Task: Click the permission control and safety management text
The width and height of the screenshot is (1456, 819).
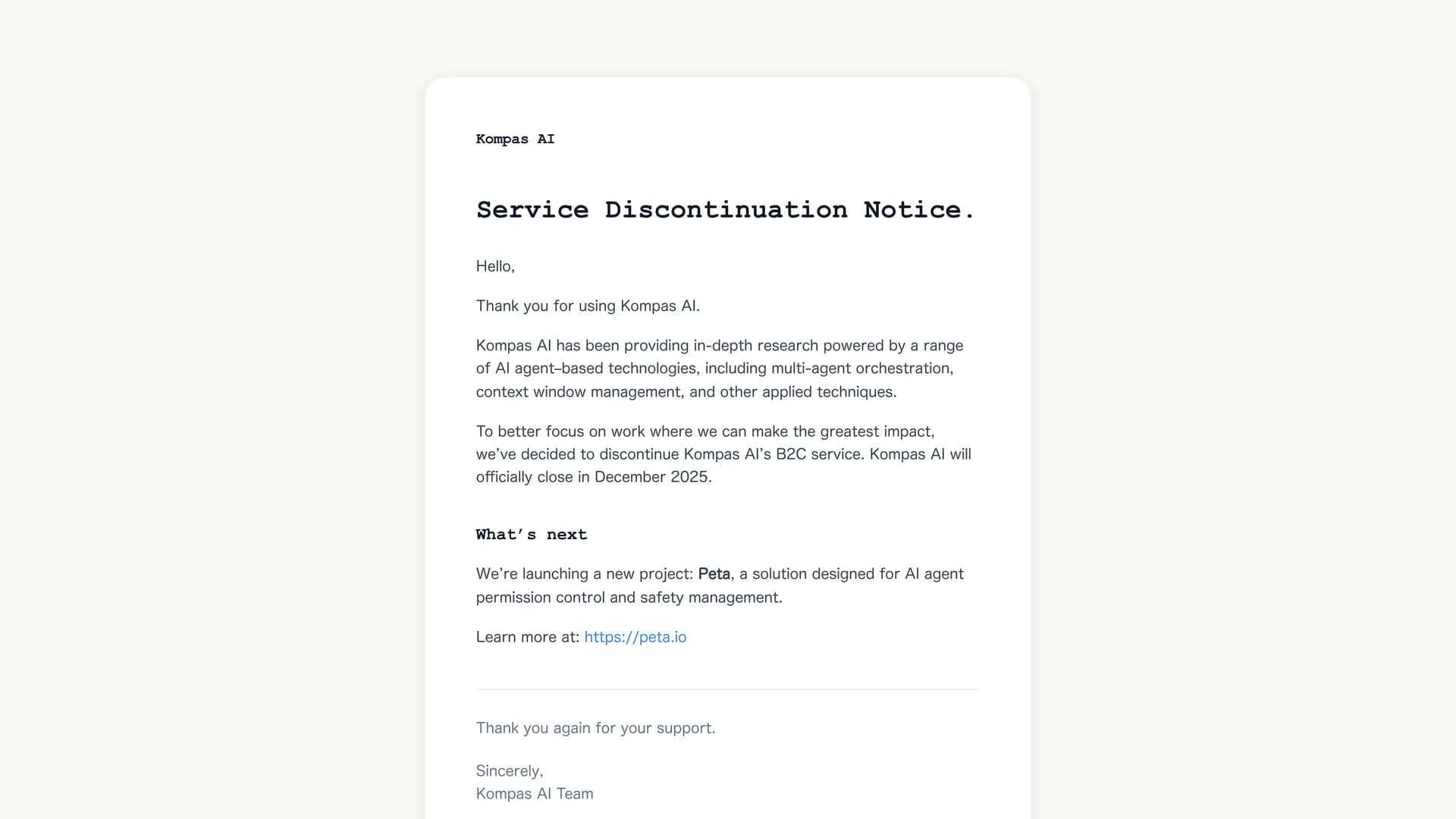Action: click(x=629, y=598)
